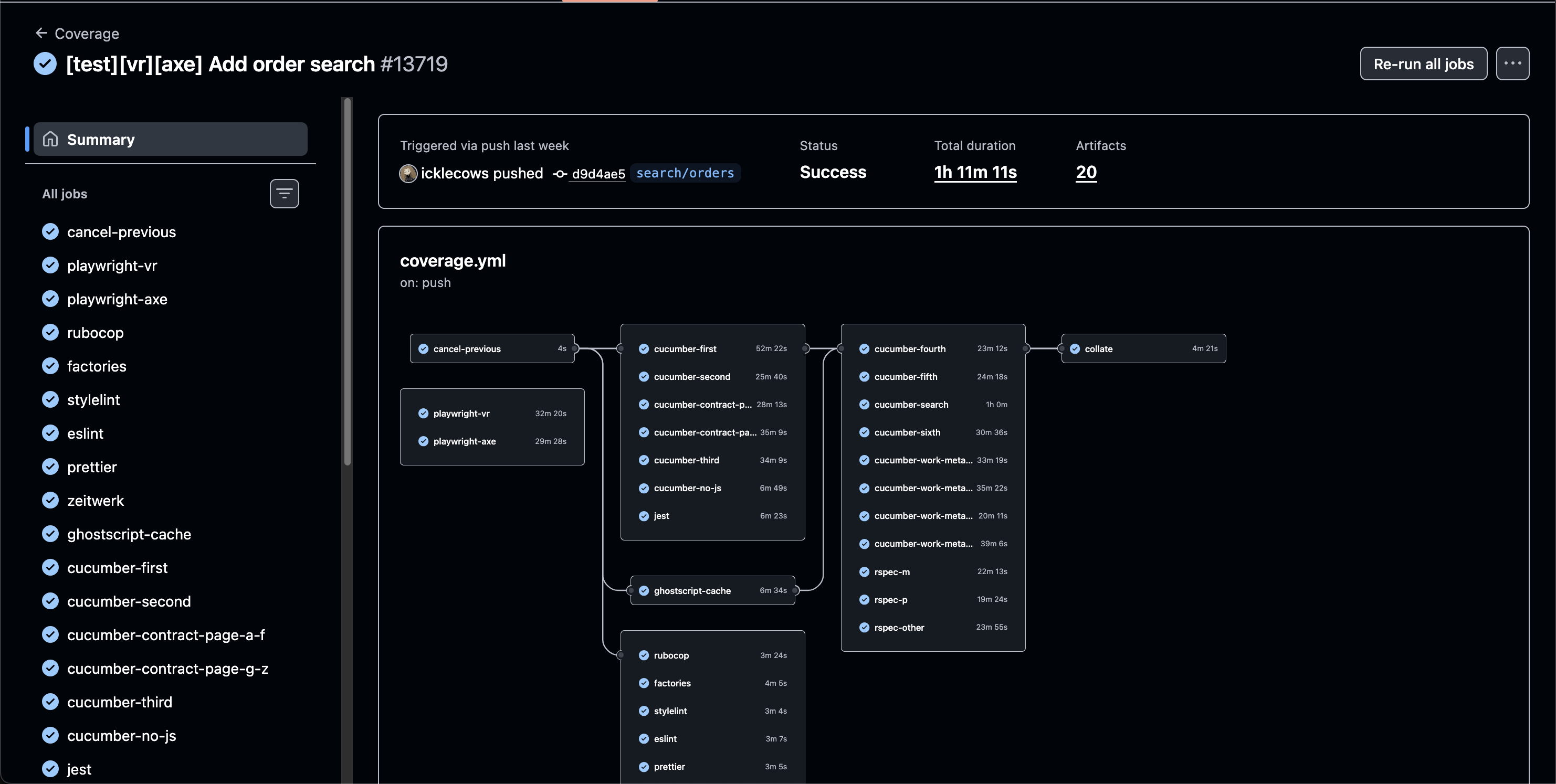This screenshot has width=1556, height=784.
Task: Click the filter icon next to All jobs
Action: tap(284, 193)
